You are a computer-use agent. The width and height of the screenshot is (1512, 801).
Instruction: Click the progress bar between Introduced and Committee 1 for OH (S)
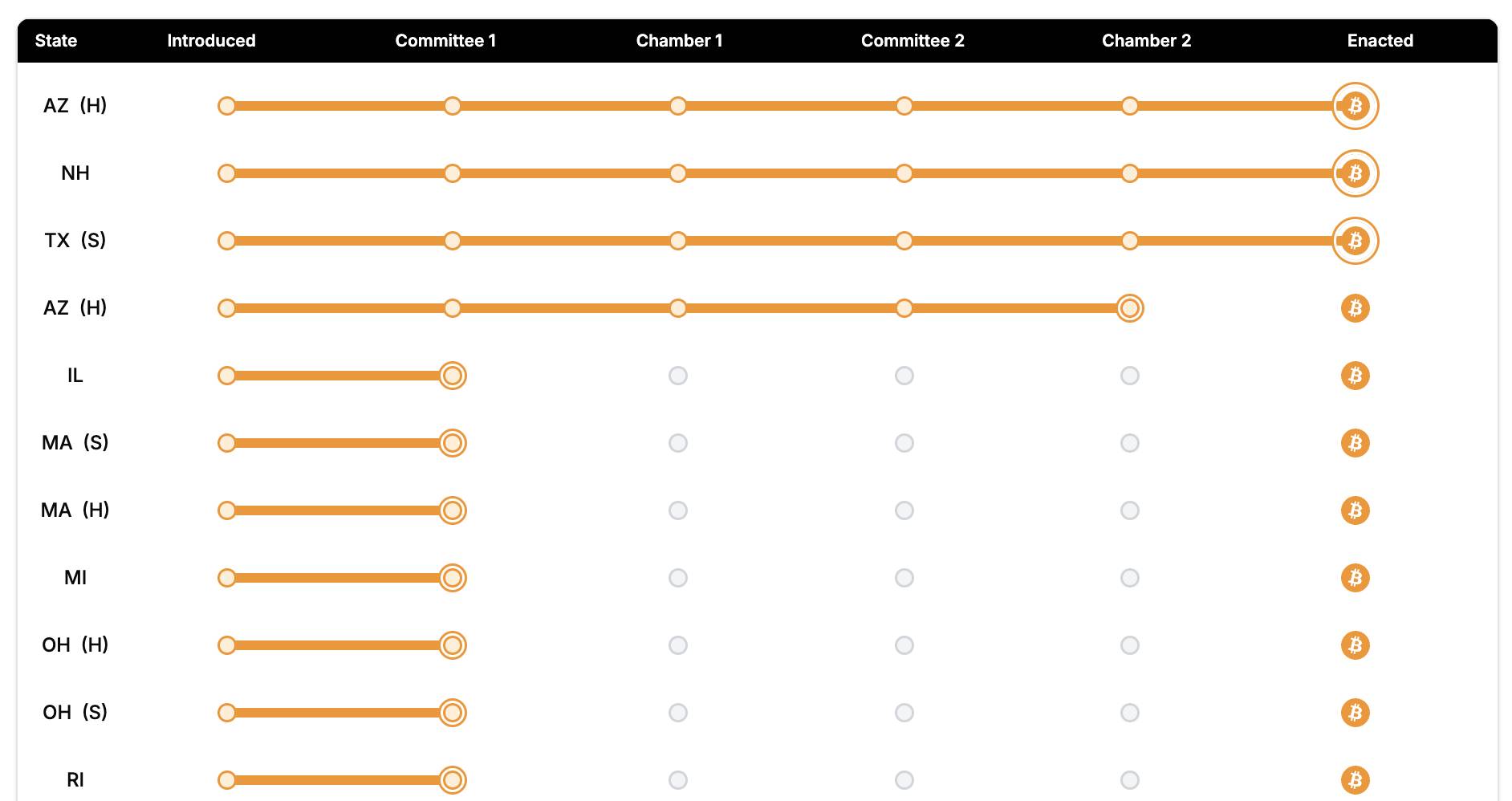(338, 713)
